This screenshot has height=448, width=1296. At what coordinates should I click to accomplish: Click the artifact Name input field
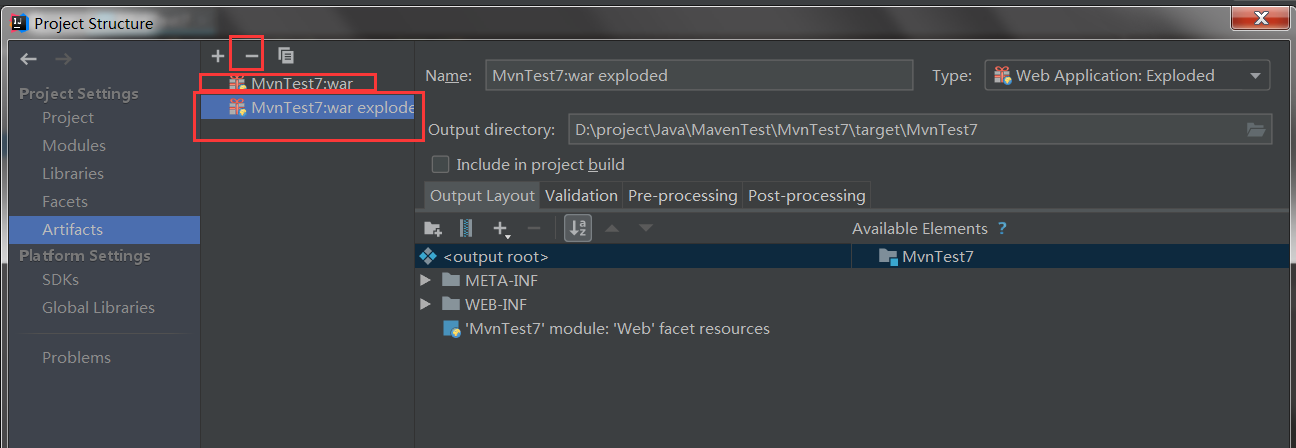[x=699, y=76]
